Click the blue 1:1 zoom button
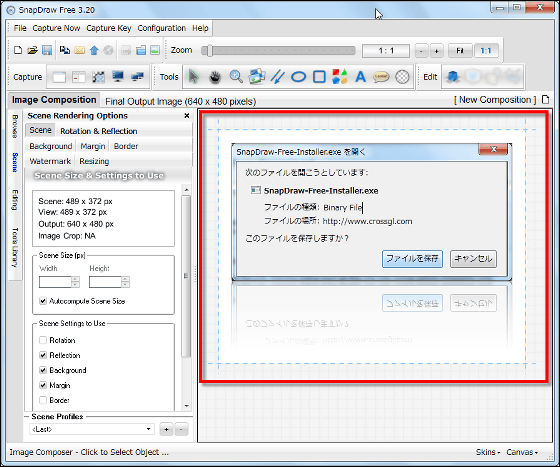This screenshot has width=560, height=467. click(x=486, y=51)
